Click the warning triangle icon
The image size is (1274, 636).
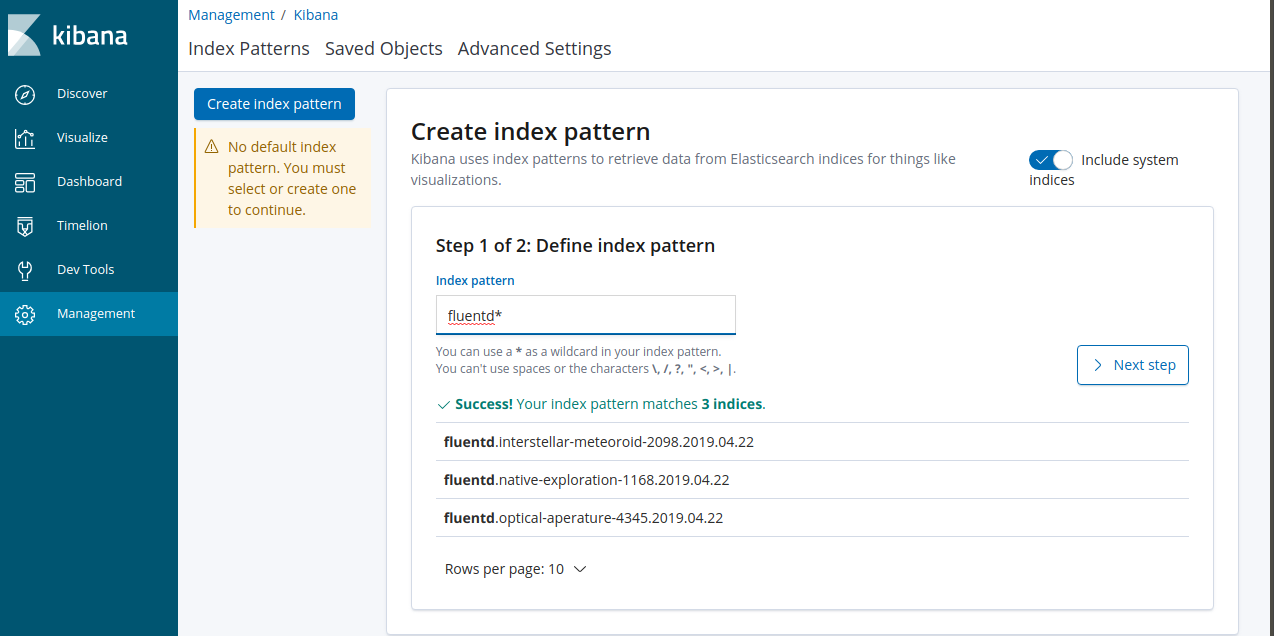click(211, 147)
